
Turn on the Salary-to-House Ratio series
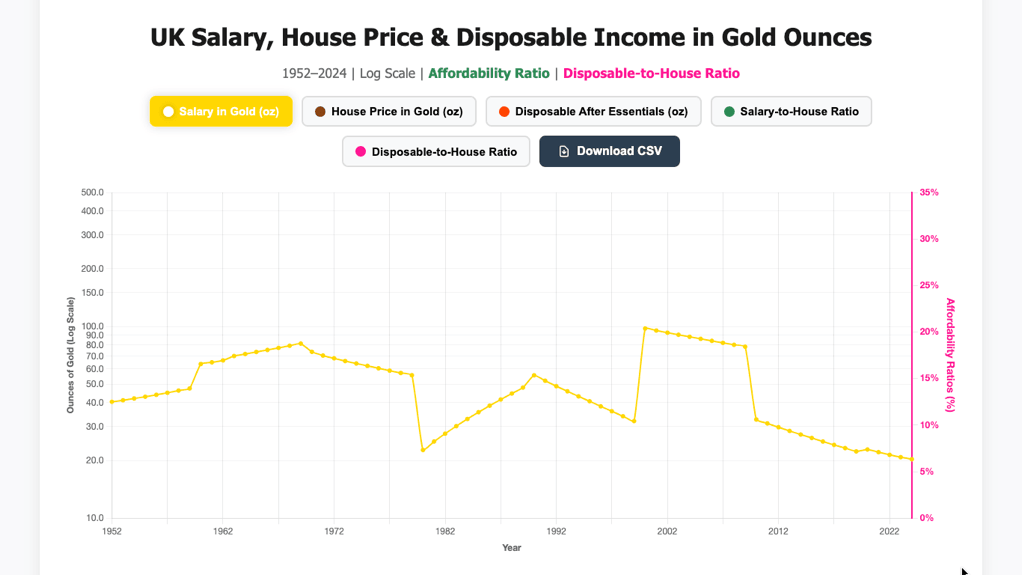[x=791, y=112]
